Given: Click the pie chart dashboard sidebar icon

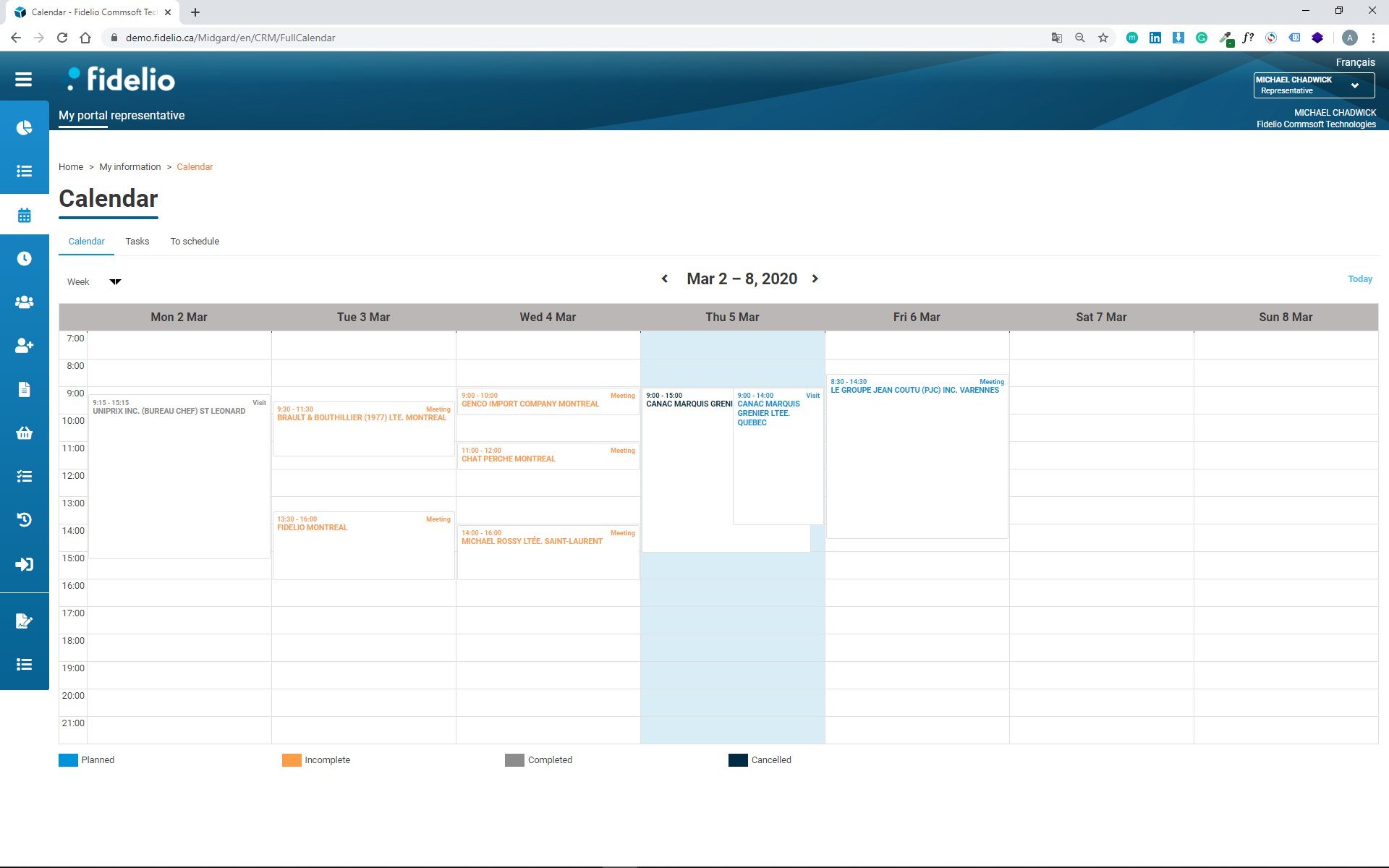Looking at the screenshot, I should [24, 128].
